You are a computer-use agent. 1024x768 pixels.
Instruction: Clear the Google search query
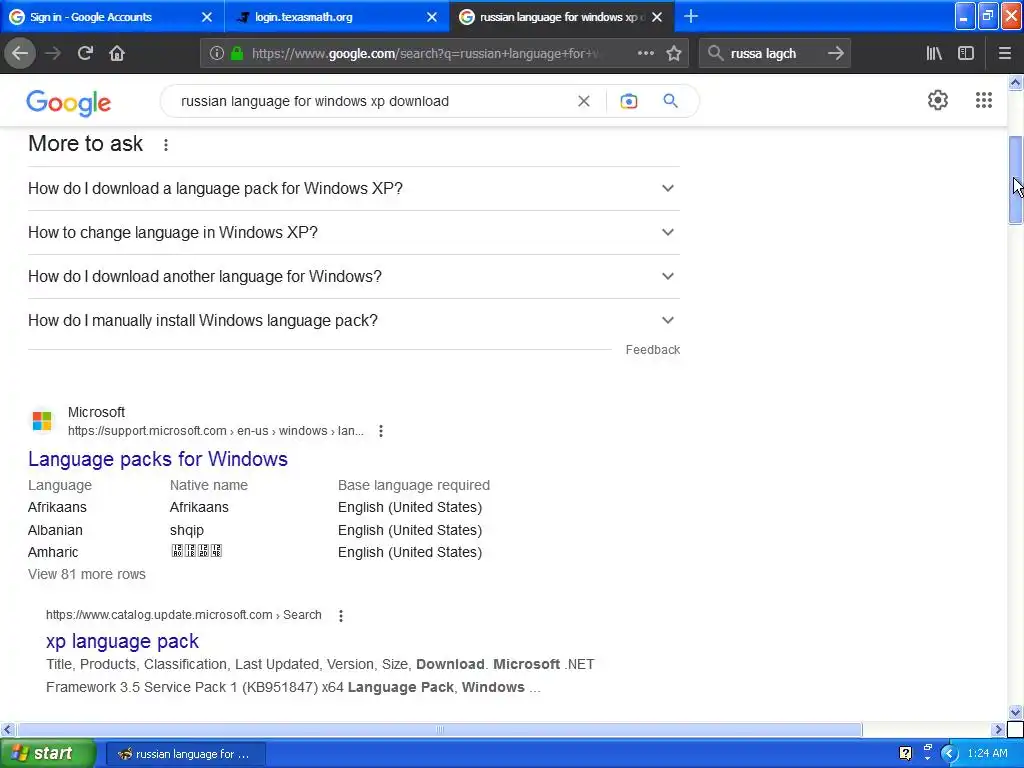584,101
